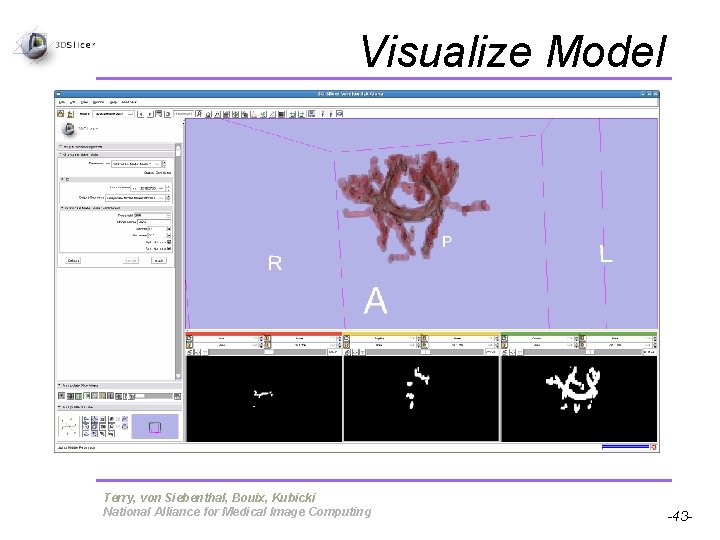Click the next module arrow icon
Image resolution: width=720 pixels, height=540 pixels.
click(150, 113)
